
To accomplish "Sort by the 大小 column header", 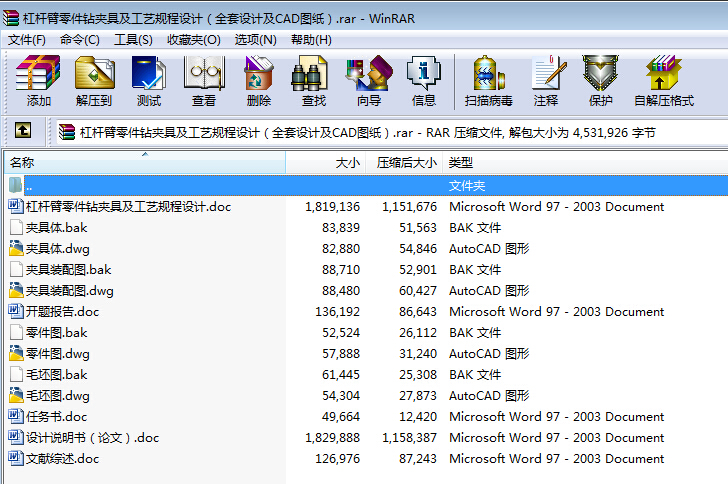I will click(x=325, y=163).
